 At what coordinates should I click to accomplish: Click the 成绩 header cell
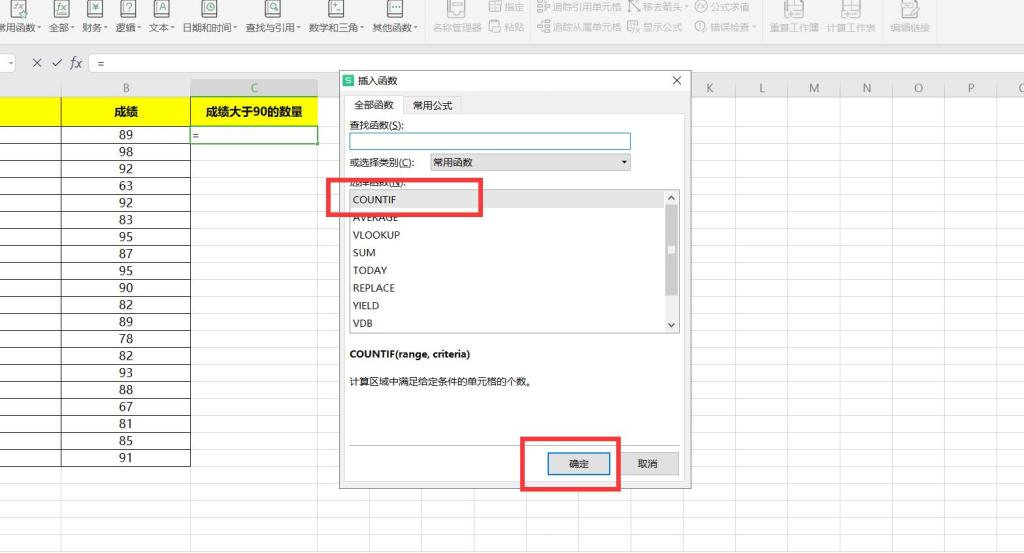(x=126, y=112)
